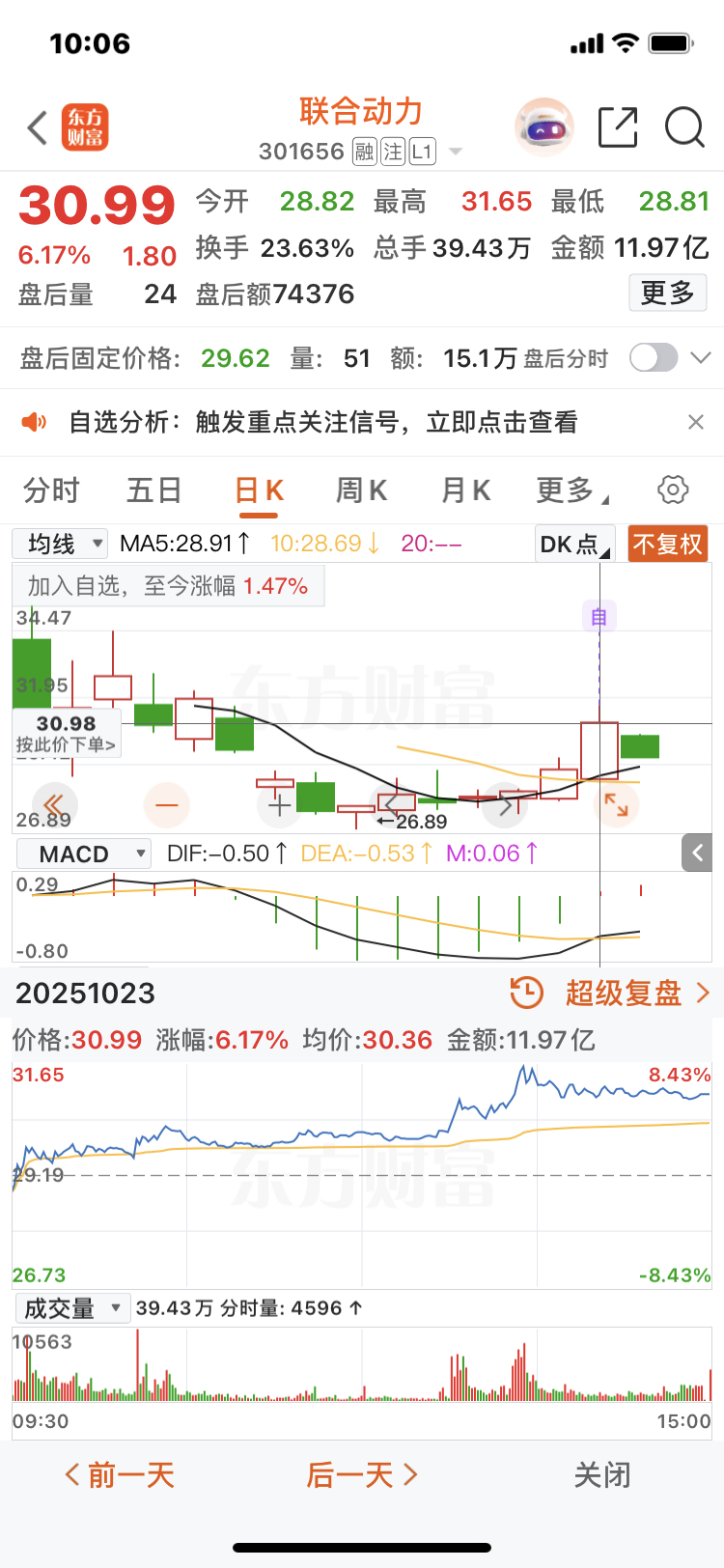Viewport: 724px width, 1568px height.
Task: Tap the L1 level badge
Action: 422,152
